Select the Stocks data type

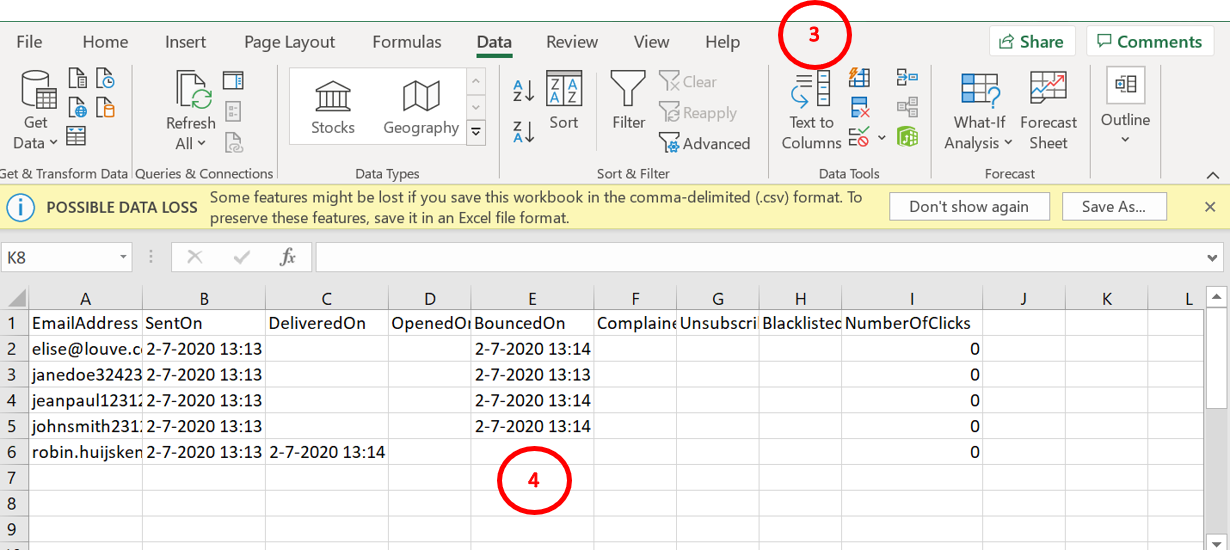point(332,108)
